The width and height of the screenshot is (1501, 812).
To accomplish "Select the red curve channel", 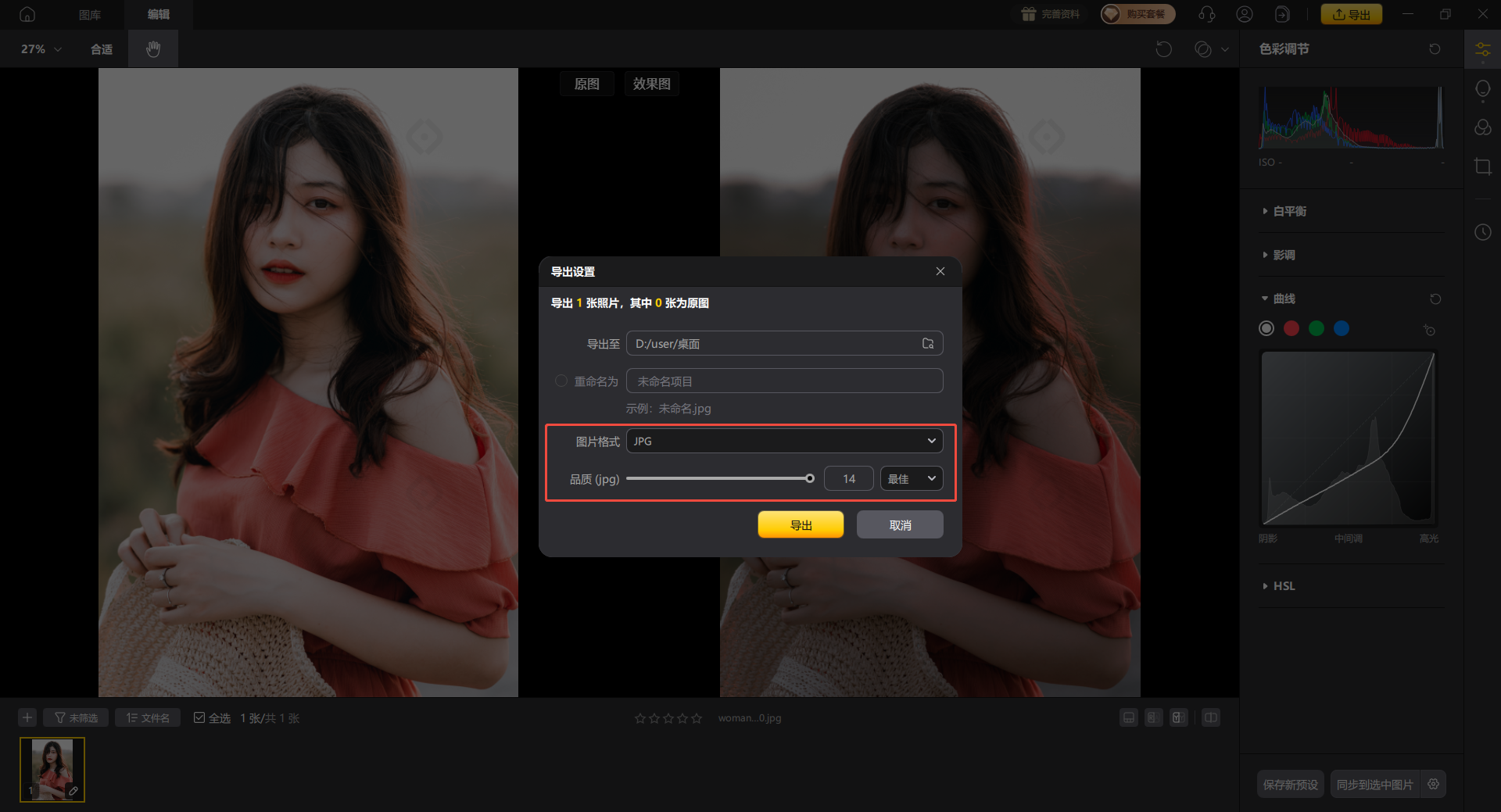I will tap(1291, 328).
